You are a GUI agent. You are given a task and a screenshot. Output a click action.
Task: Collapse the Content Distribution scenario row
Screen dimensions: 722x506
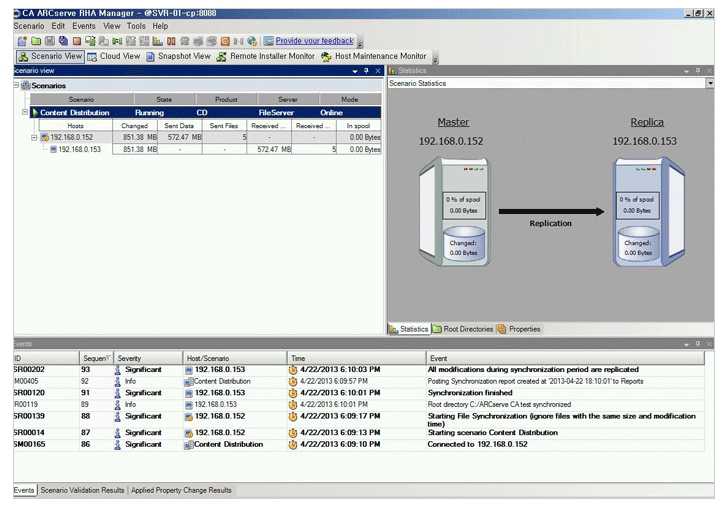(x=25, y=112)
